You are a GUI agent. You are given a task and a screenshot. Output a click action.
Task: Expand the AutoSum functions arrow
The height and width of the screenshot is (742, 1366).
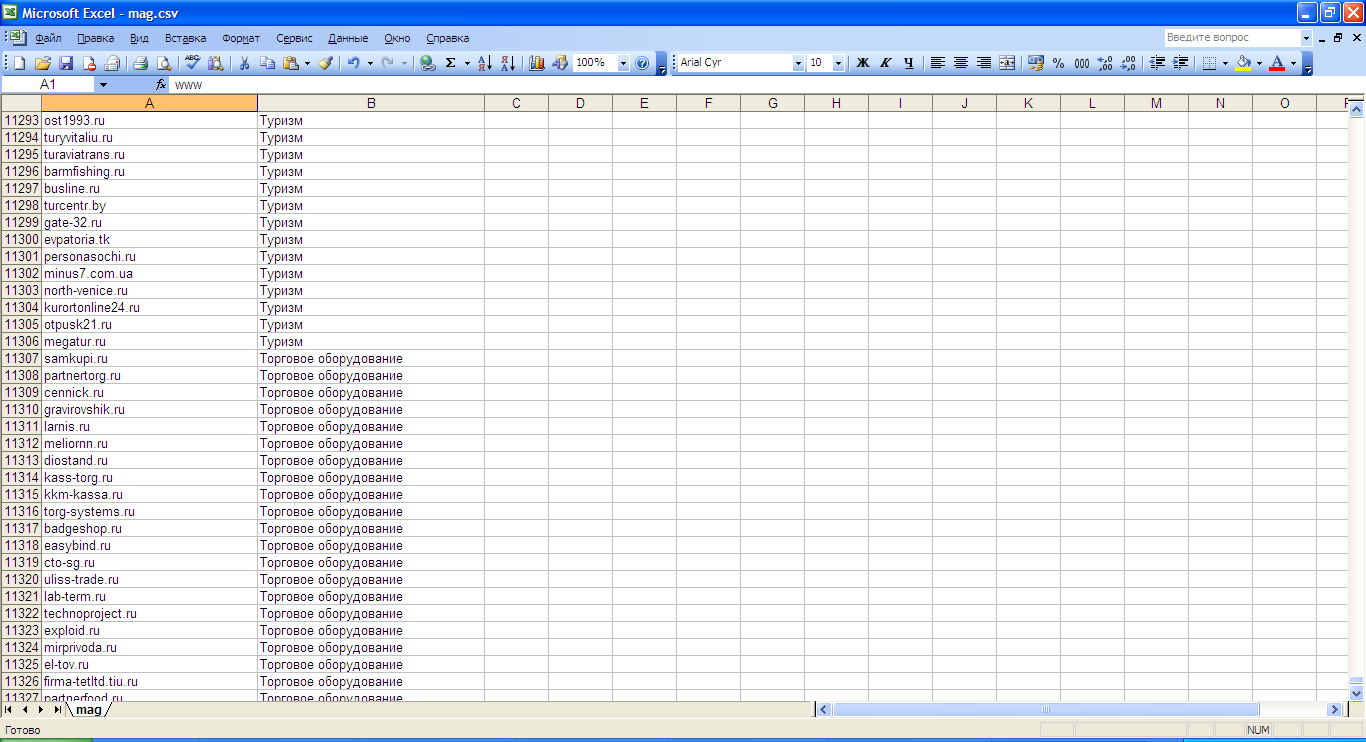[467, 63]
